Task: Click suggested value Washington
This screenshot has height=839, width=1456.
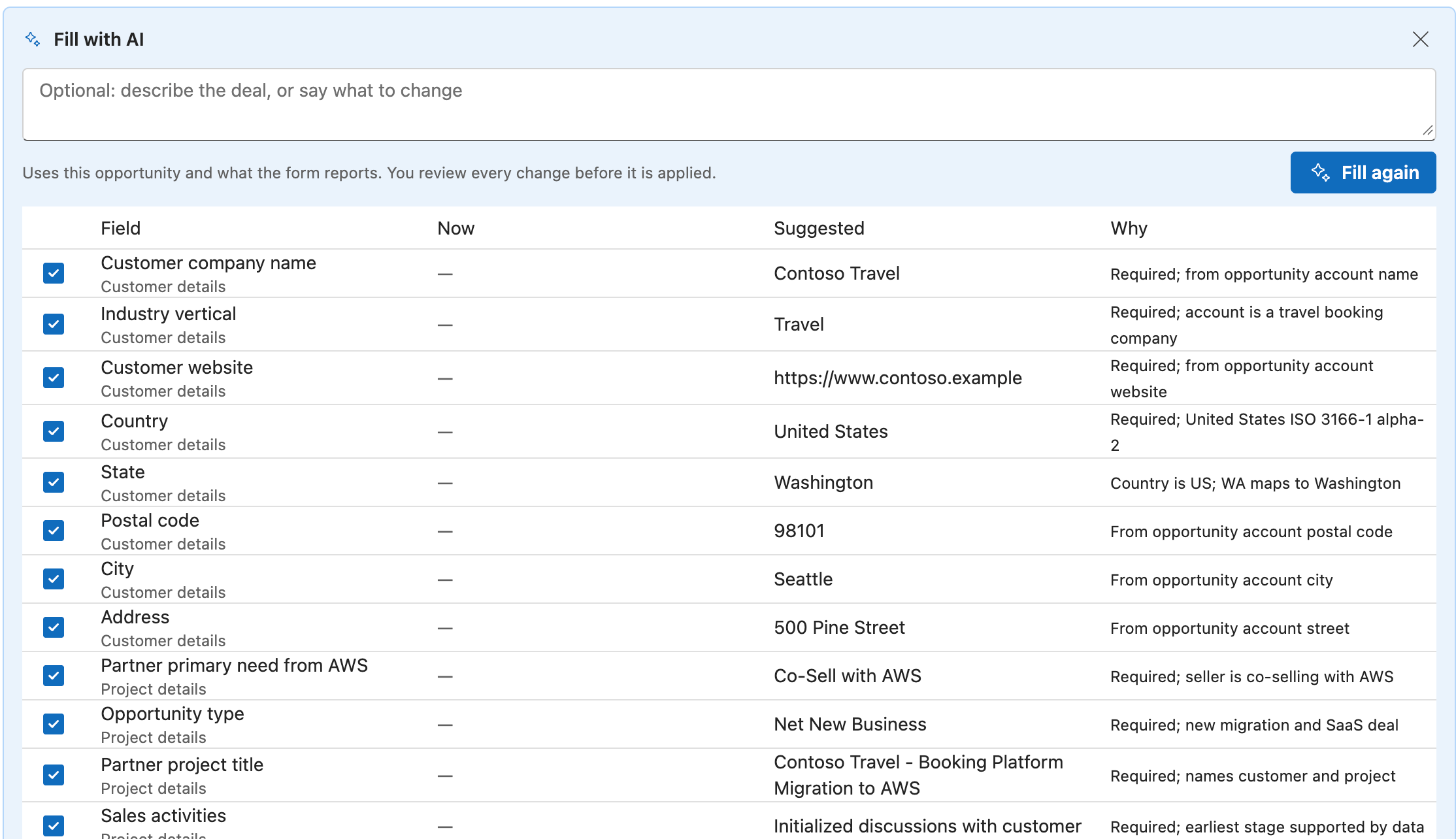Action: click(x=824, y=482)
